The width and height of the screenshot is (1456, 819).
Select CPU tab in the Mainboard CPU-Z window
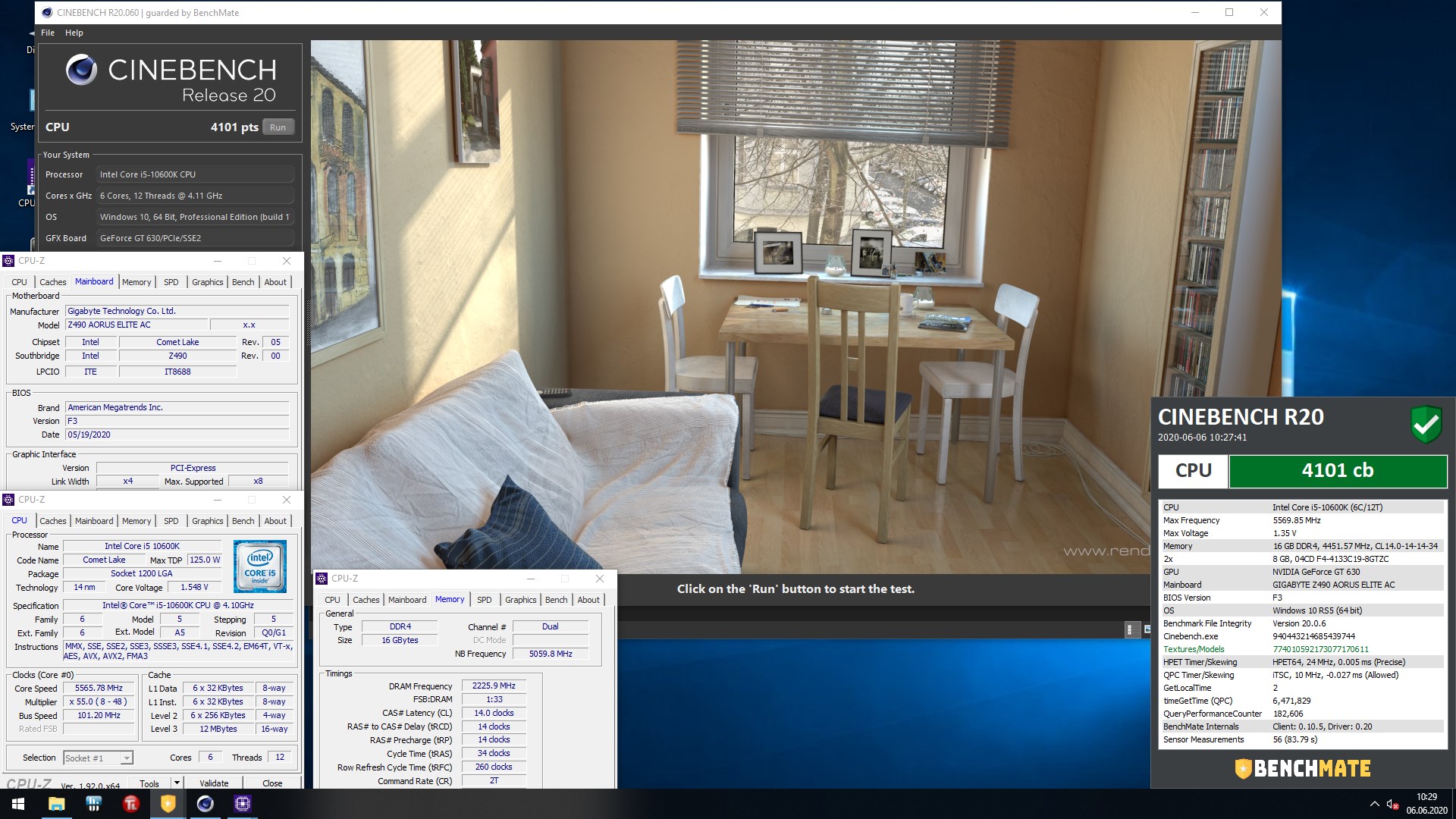[19, 282]
